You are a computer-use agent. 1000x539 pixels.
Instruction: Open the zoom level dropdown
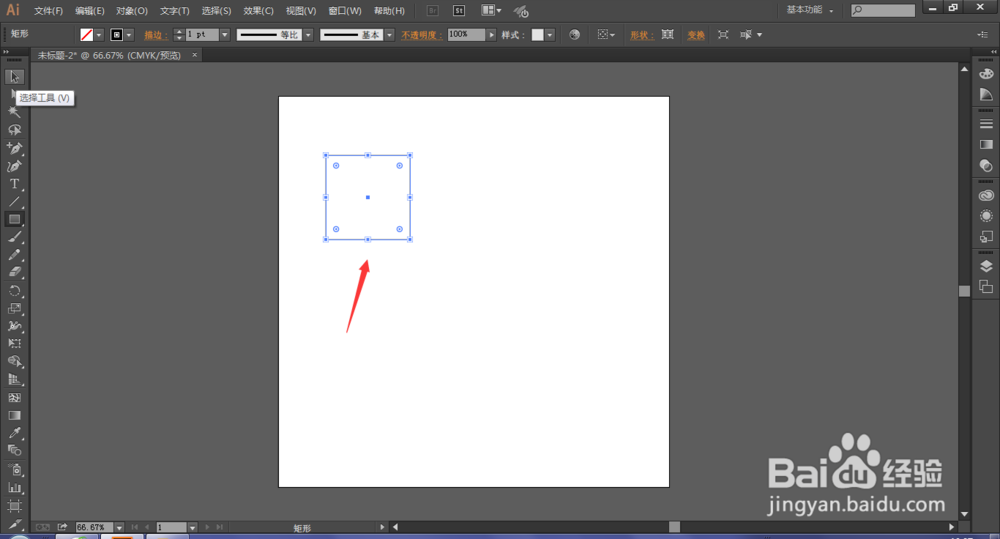119,528
